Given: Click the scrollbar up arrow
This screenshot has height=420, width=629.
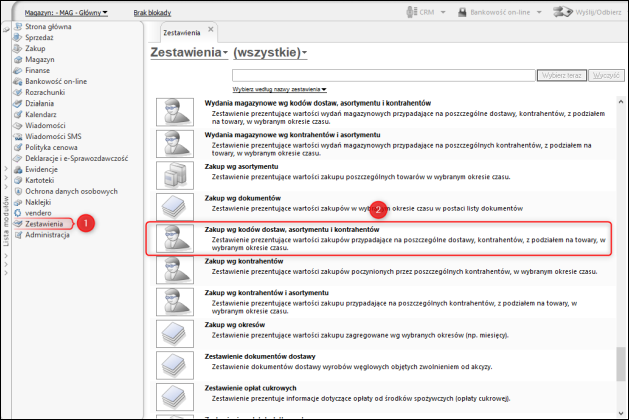Looking at the screenshot, I should click(x=621, y=102).
